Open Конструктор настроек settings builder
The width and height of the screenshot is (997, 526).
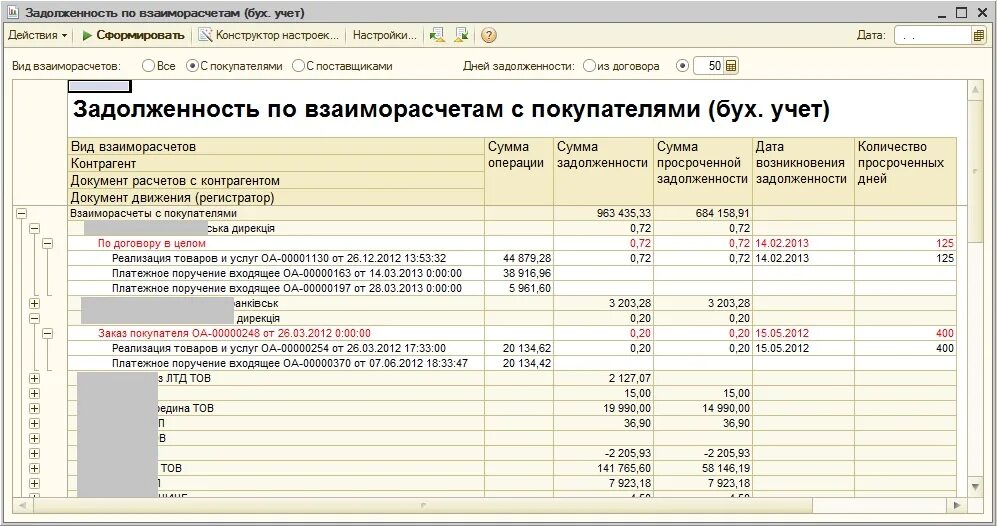(269, 36)
